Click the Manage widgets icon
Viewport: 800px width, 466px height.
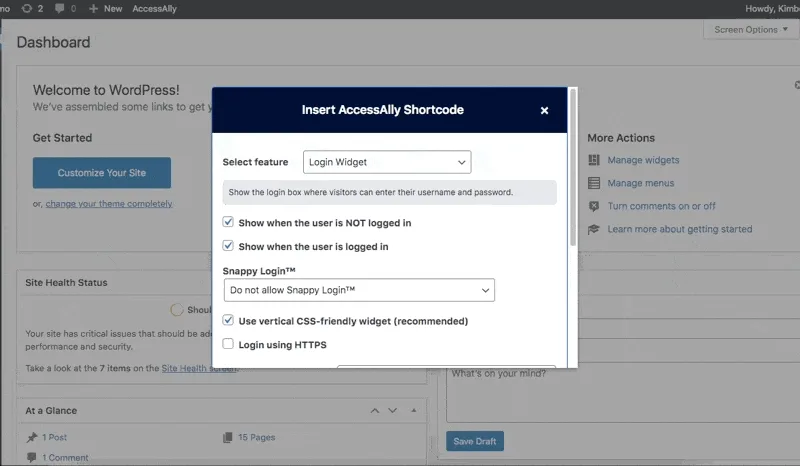click(594, 160)
